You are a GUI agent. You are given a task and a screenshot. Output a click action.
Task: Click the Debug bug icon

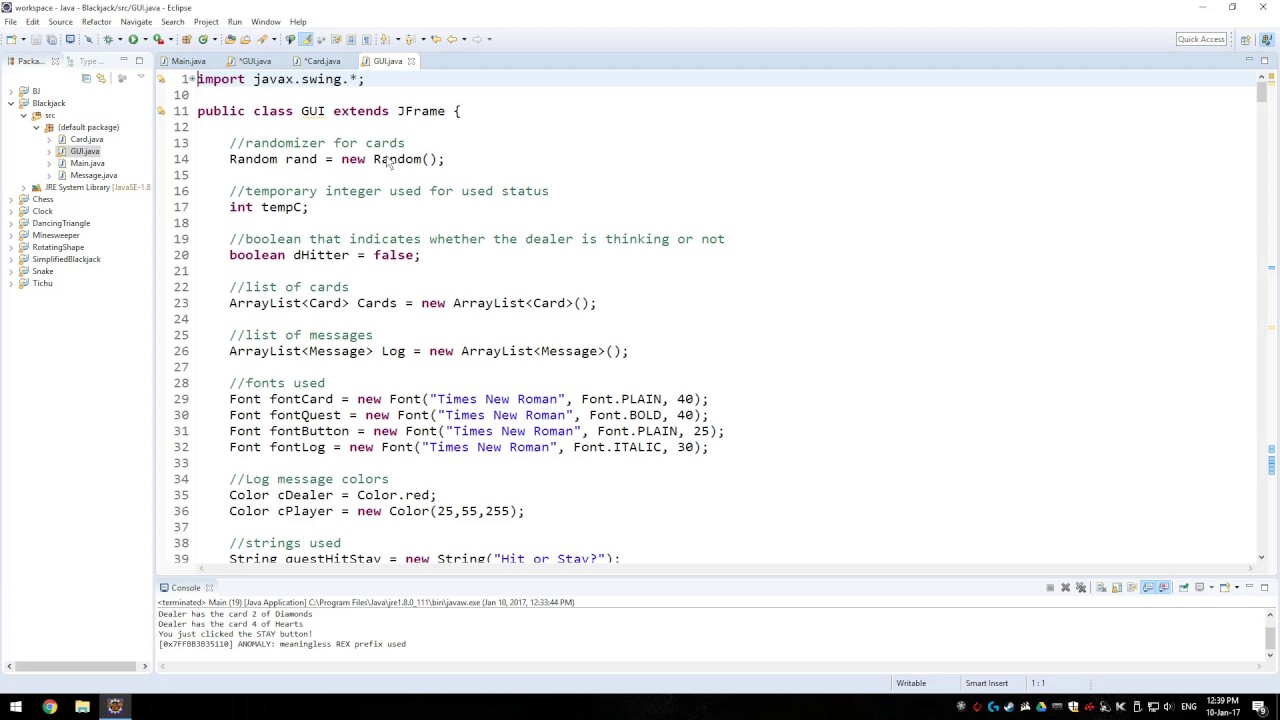(108, 39)
